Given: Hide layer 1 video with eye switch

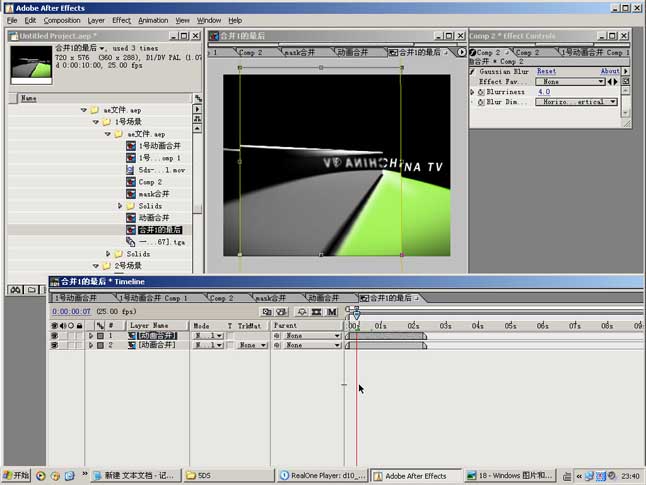Looking at the screenshot, I should pyautogui.click(x=54, y=336).
